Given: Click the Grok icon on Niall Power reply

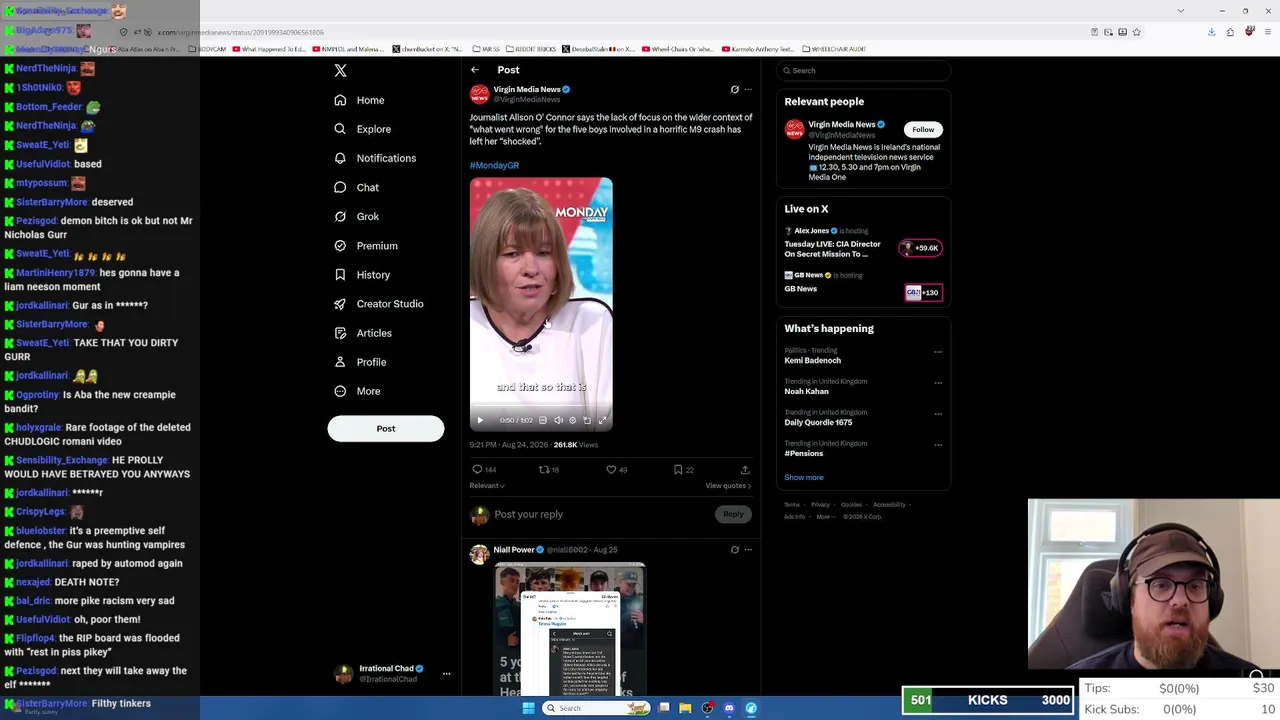Looking at the screenshot, I should [x=735, y=549].
